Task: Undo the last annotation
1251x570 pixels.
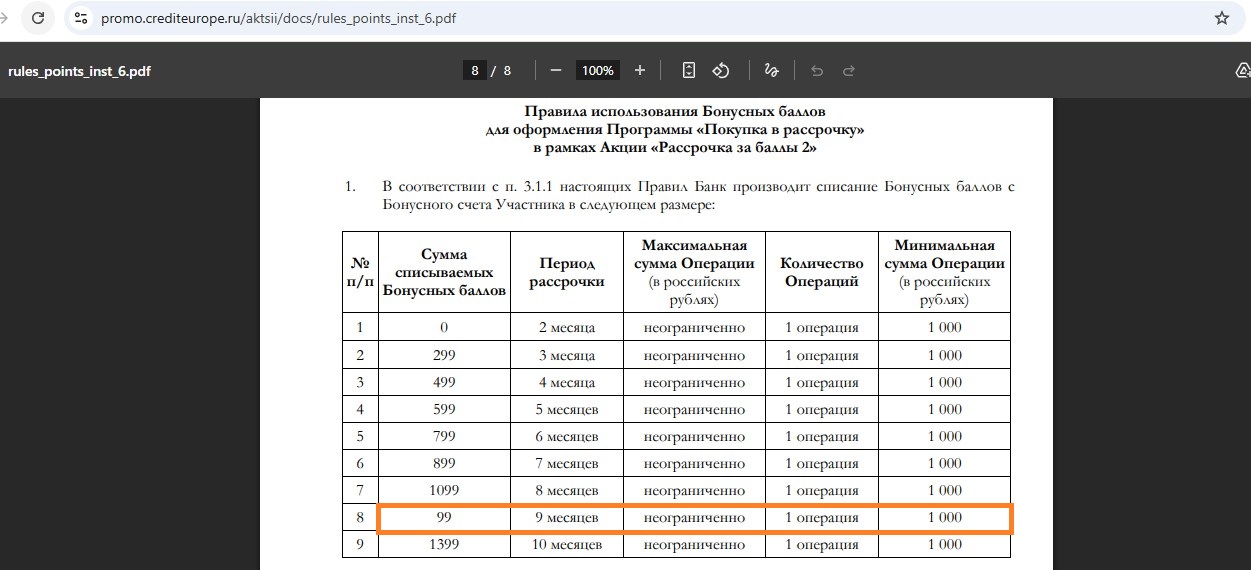Action: coord(817,70)
